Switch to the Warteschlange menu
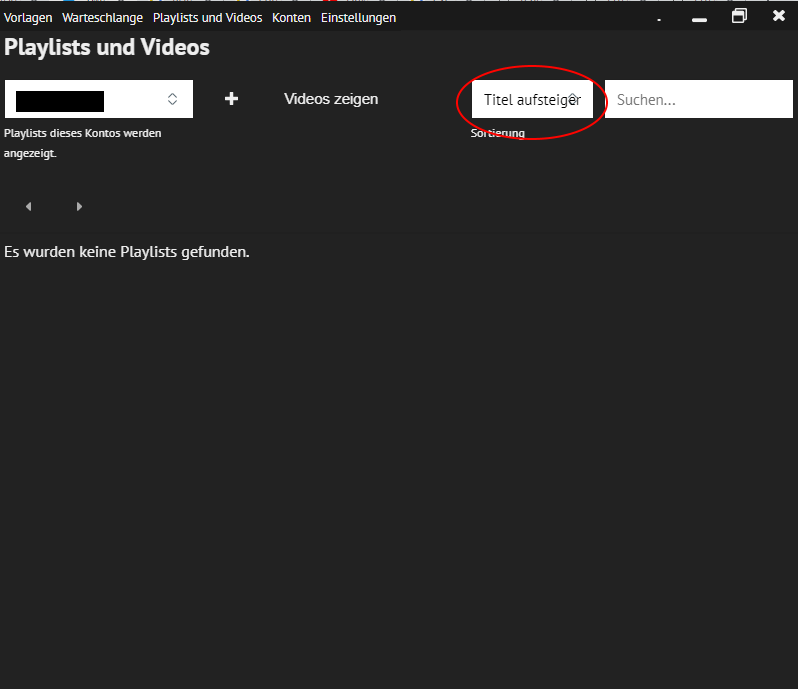The image size is (798, 689). click(102, 18)
